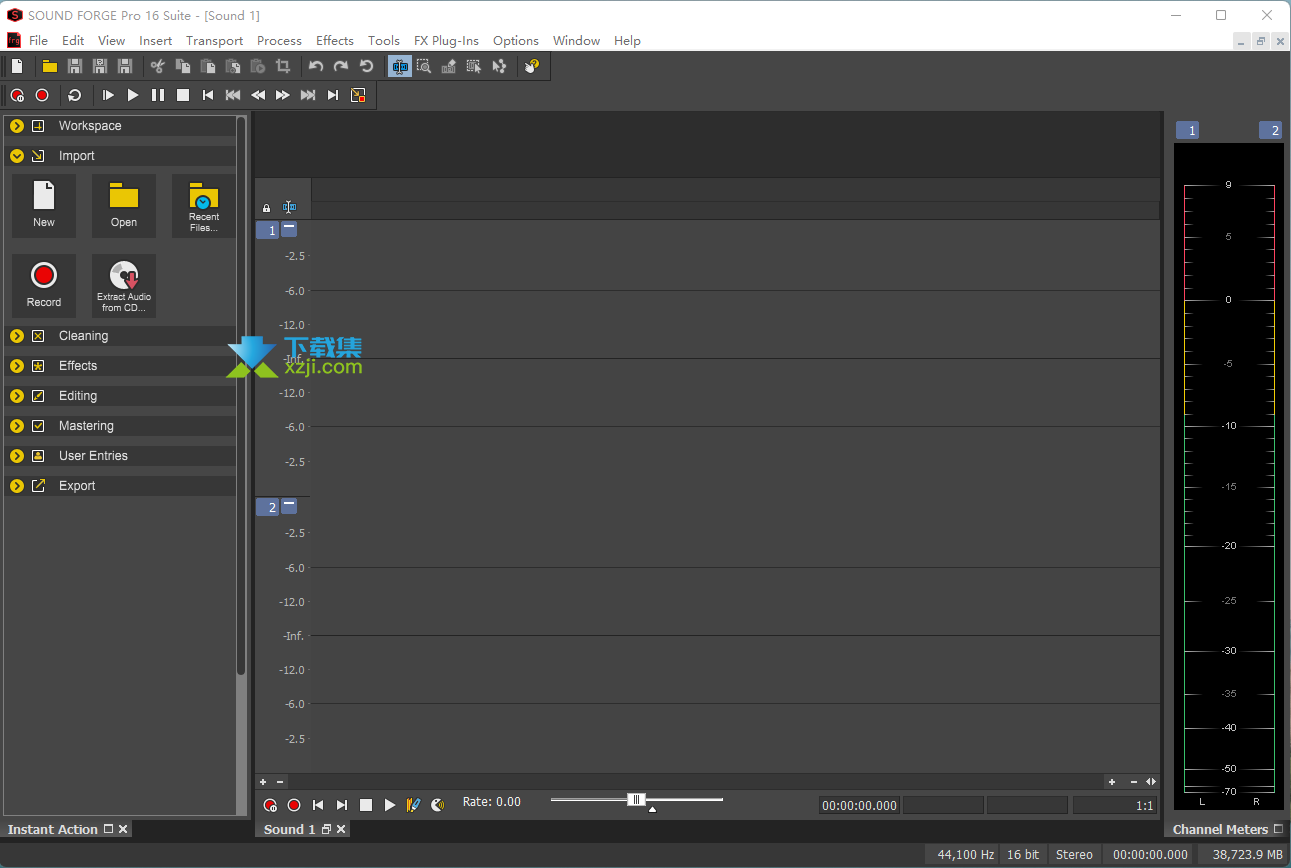Open the FX Plug-Ins menu
This screenshot has width=1291, height=868.
point(446,41)
